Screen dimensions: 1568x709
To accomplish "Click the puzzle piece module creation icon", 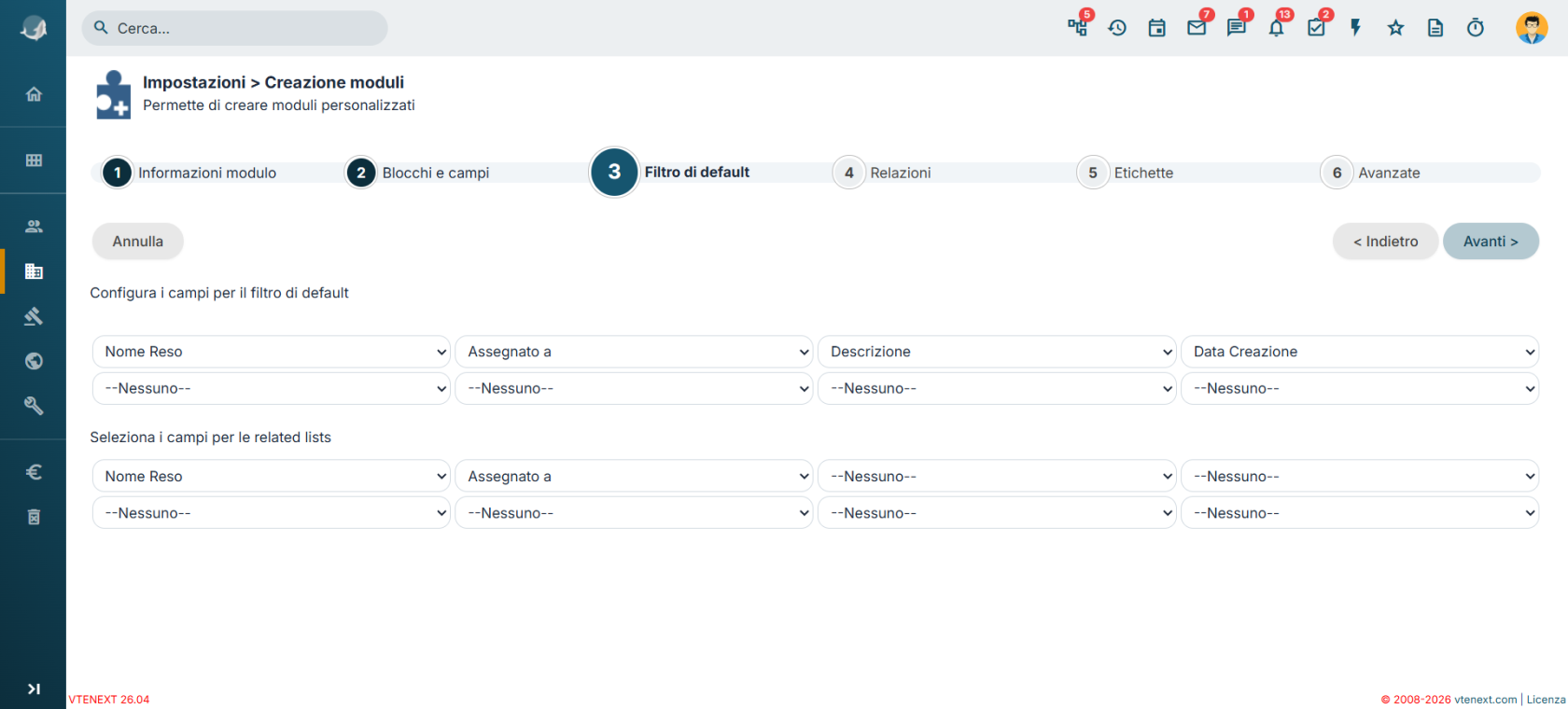I will pos(113,95).
